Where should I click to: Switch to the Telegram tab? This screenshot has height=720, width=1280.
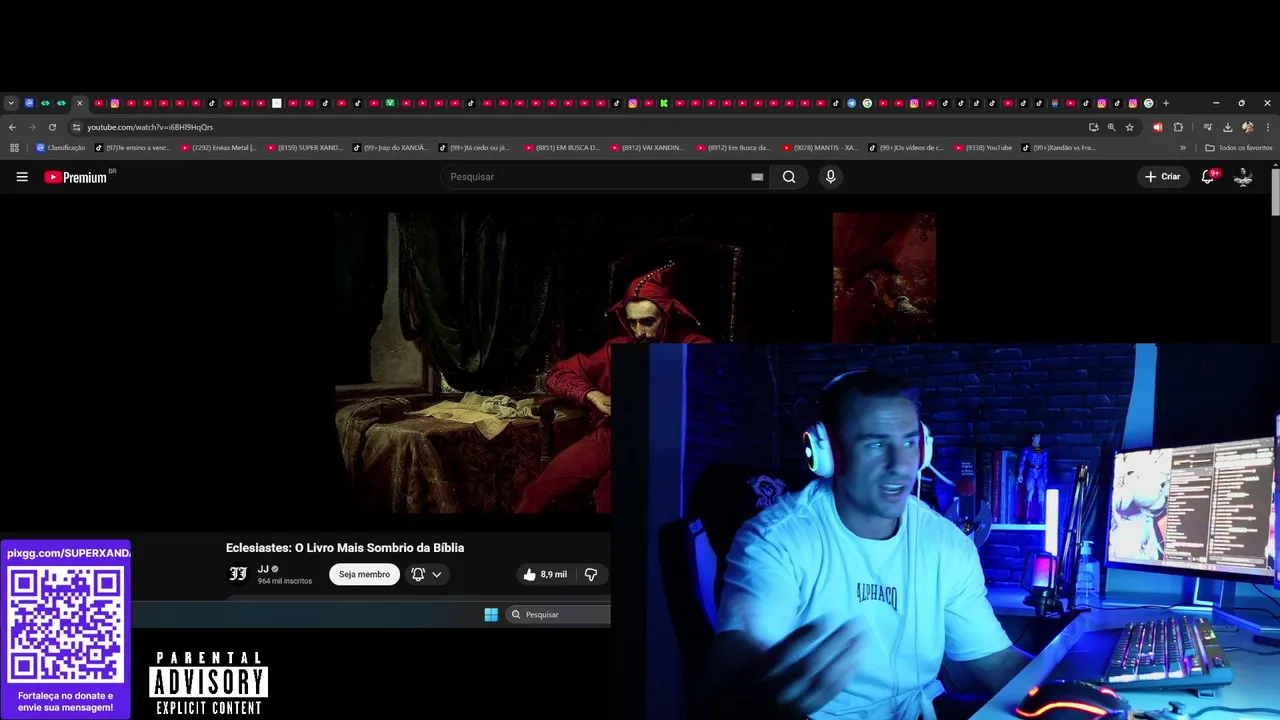(851, 103)
